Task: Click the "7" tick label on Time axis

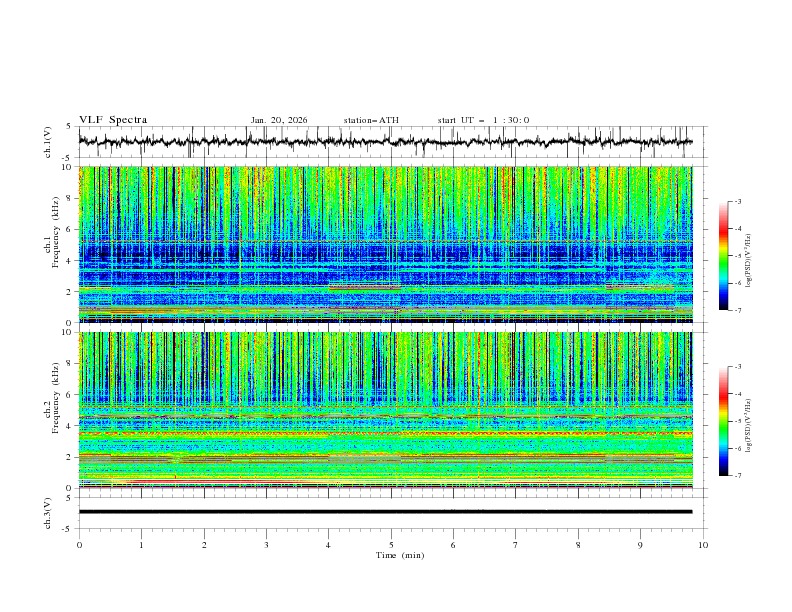Action: (x=516, y=545)
